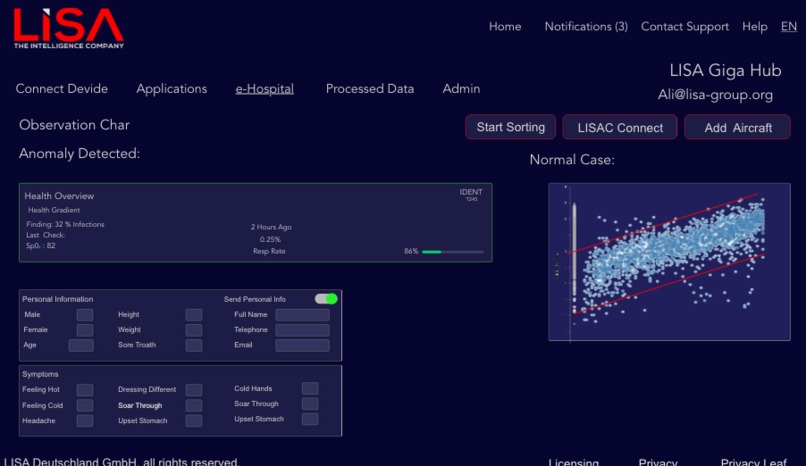Click the Observation Char heading
The image size is (806, 466).
(74, 125)
